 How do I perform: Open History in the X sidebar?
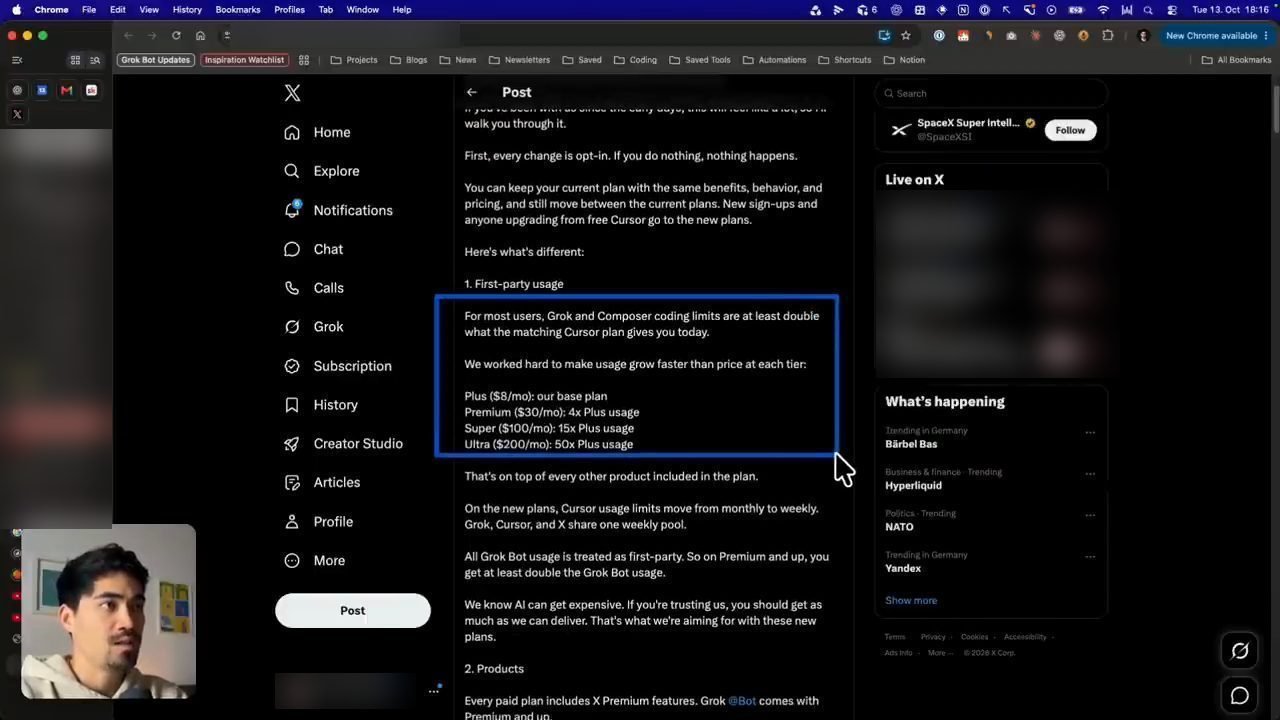pos(320,405)
